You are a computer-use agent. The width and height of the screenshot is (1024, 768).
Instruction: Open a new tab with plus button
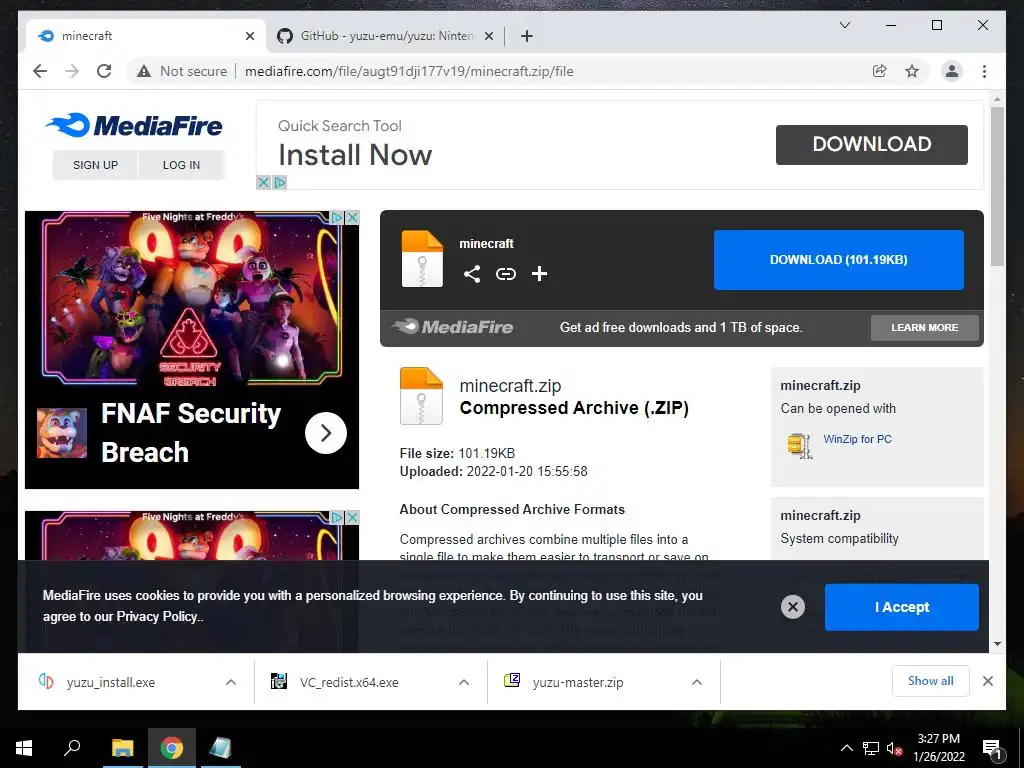[x=527, y=36]
